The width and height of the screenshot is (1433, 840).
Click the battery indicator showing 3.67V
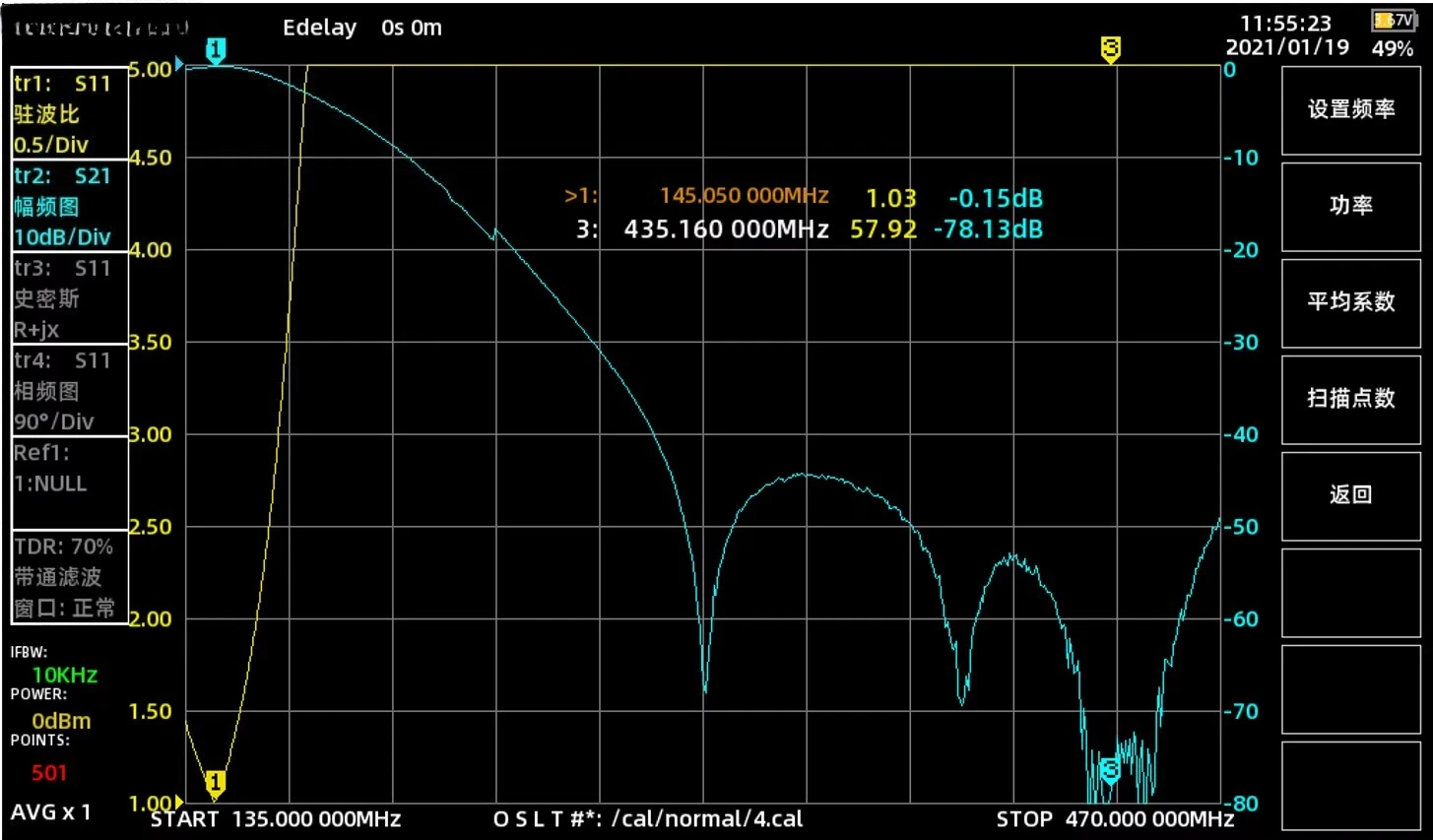click(x=1393, y=19)
